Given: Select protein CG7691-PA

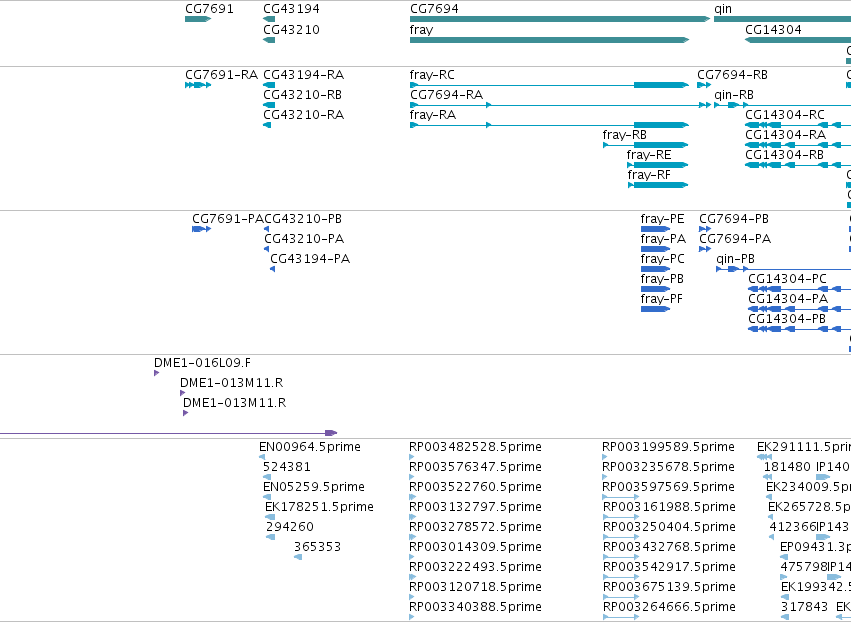Looking at the screenshot, I should pos(228,219).
